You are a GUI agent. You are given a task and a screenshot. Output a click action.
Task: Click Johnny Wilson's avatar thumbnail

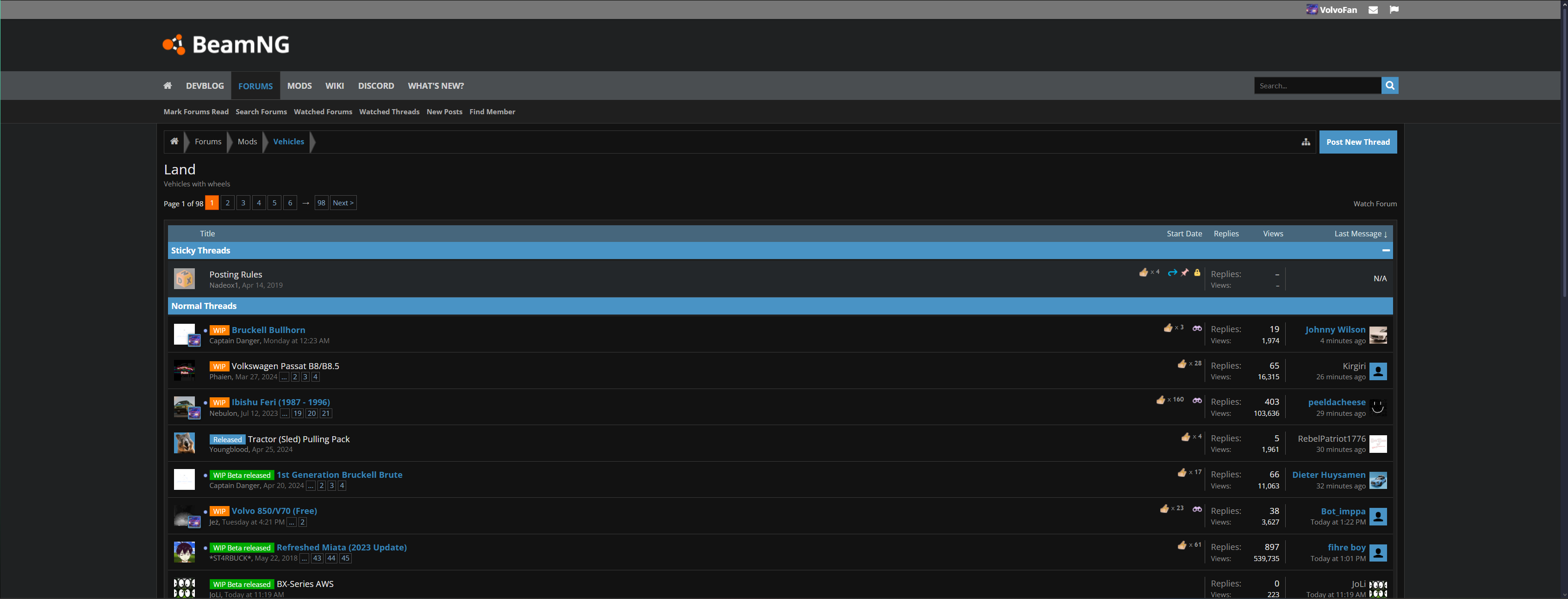click(1377, 335)
